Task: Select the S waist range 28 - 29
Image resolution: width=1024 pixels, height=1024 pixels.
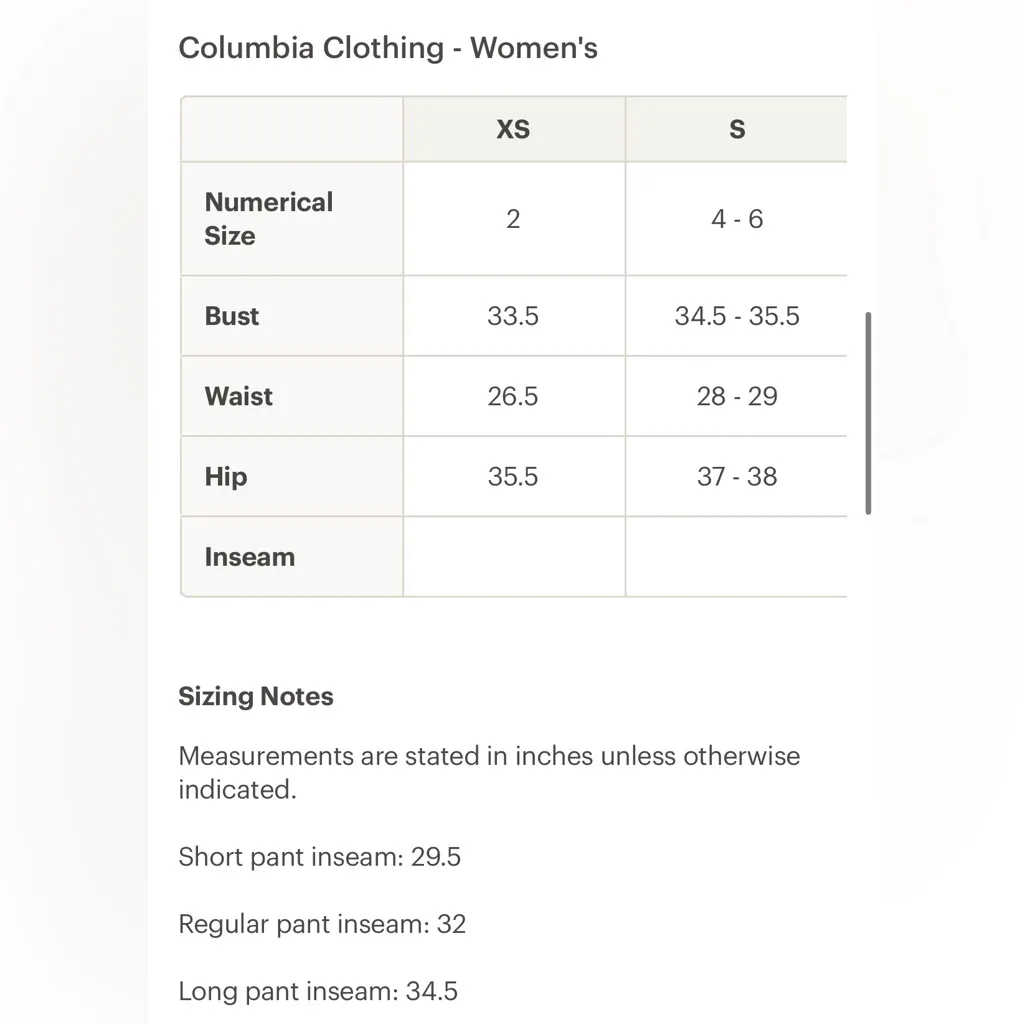Action: pos(737,396)
